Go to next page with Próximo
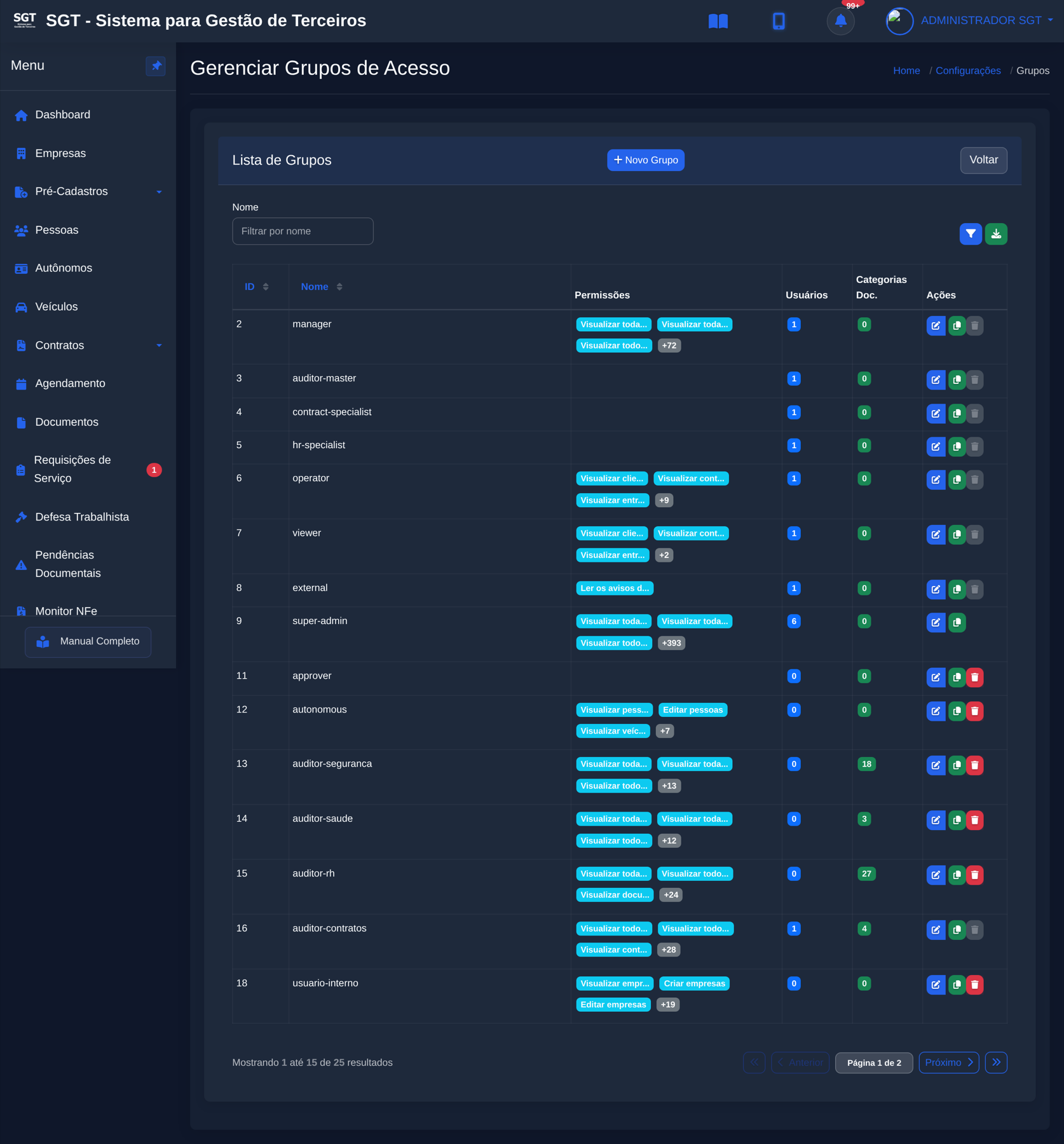Screen dimensions: 1064x1144 pyautogui.click(x=949, y=1063)
